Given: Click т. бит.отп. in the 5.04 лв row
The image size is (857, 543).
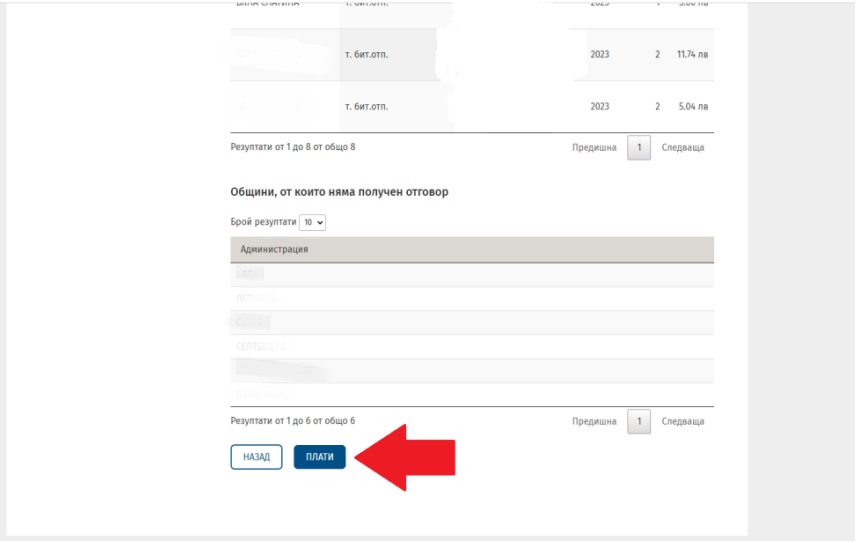Looking at the screenshot, I should (x=366, y=106).
